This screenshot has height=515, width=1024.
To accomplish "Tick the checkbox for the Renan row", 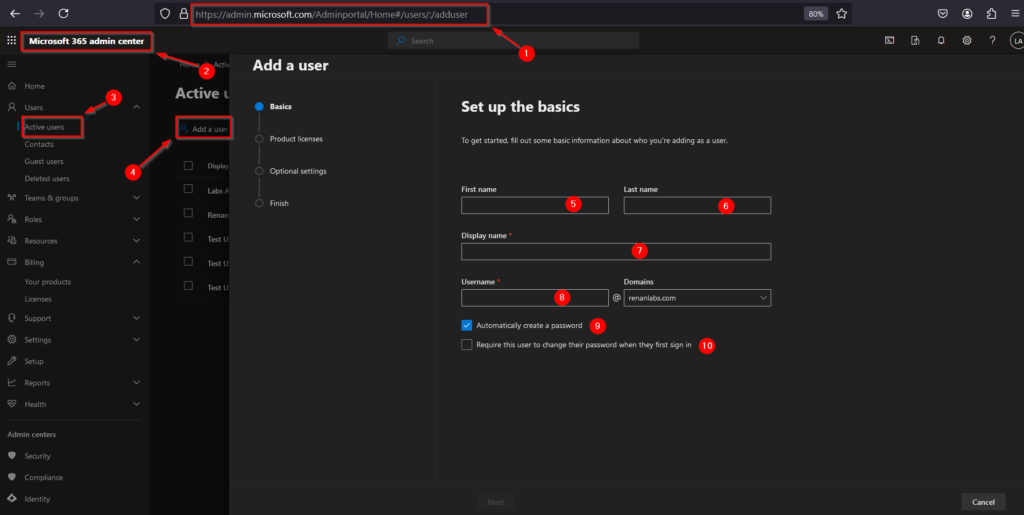I will (188, 213).
